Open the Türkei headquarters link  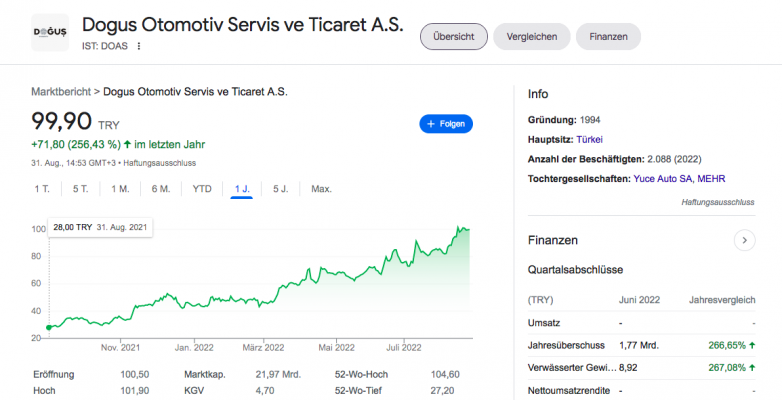pyautogui.click(x=589, y=139)
